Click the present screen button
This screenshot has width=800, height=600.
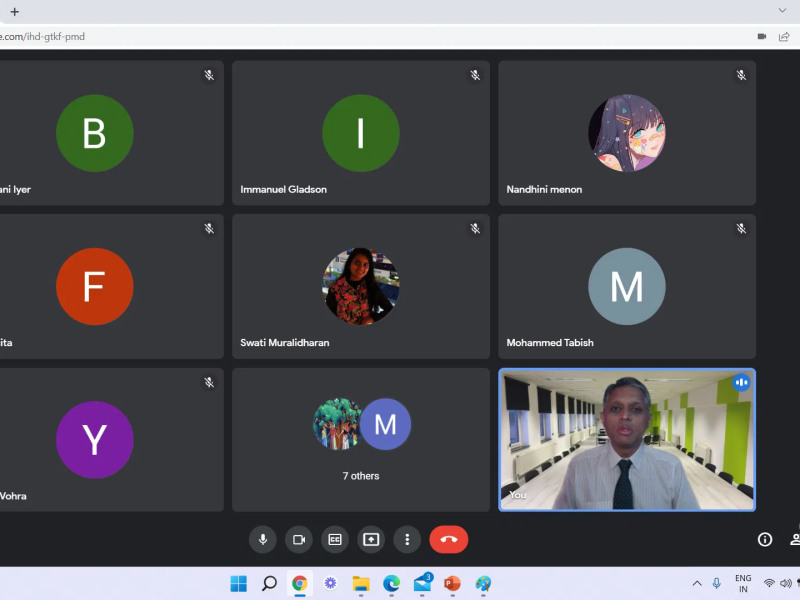371,539
